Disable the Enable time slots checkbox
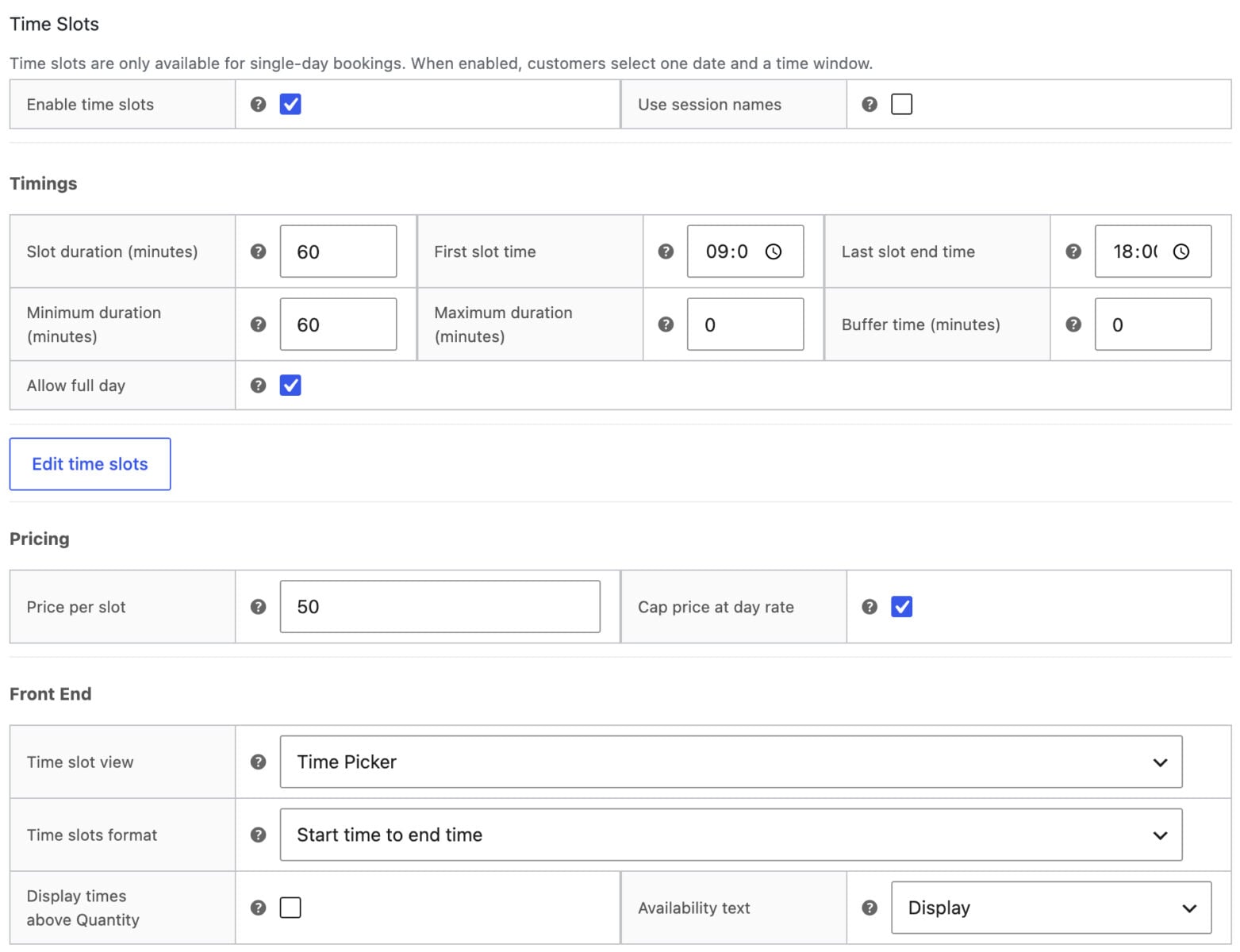This screenshot has height=952, width=1240. [290, 104]
